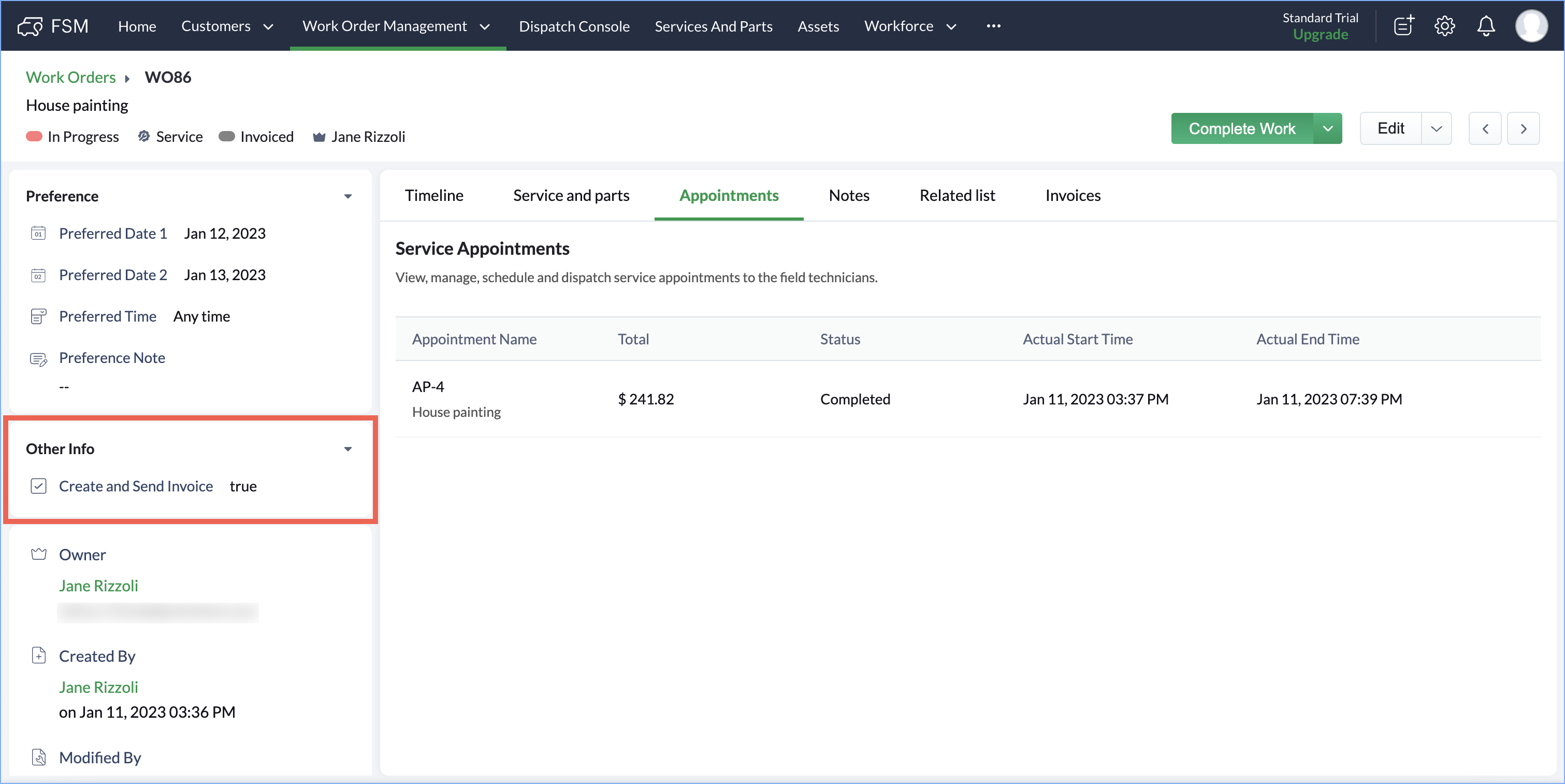
Task: Switch to the Service and parts tab
Action: pos(571,196)
